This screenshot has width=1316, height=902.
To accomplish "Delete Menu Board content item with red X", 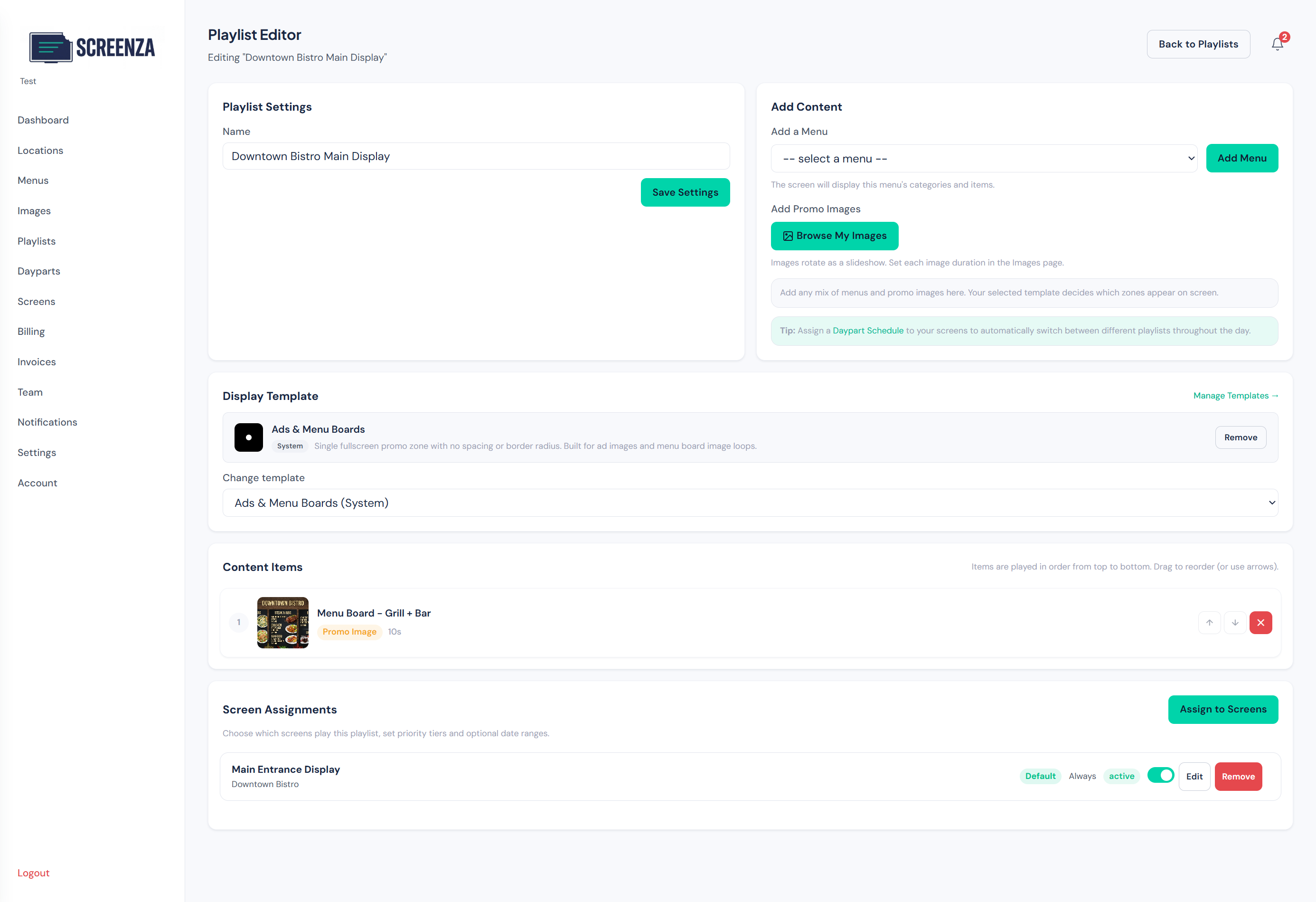I will (x=1260, y=623).
